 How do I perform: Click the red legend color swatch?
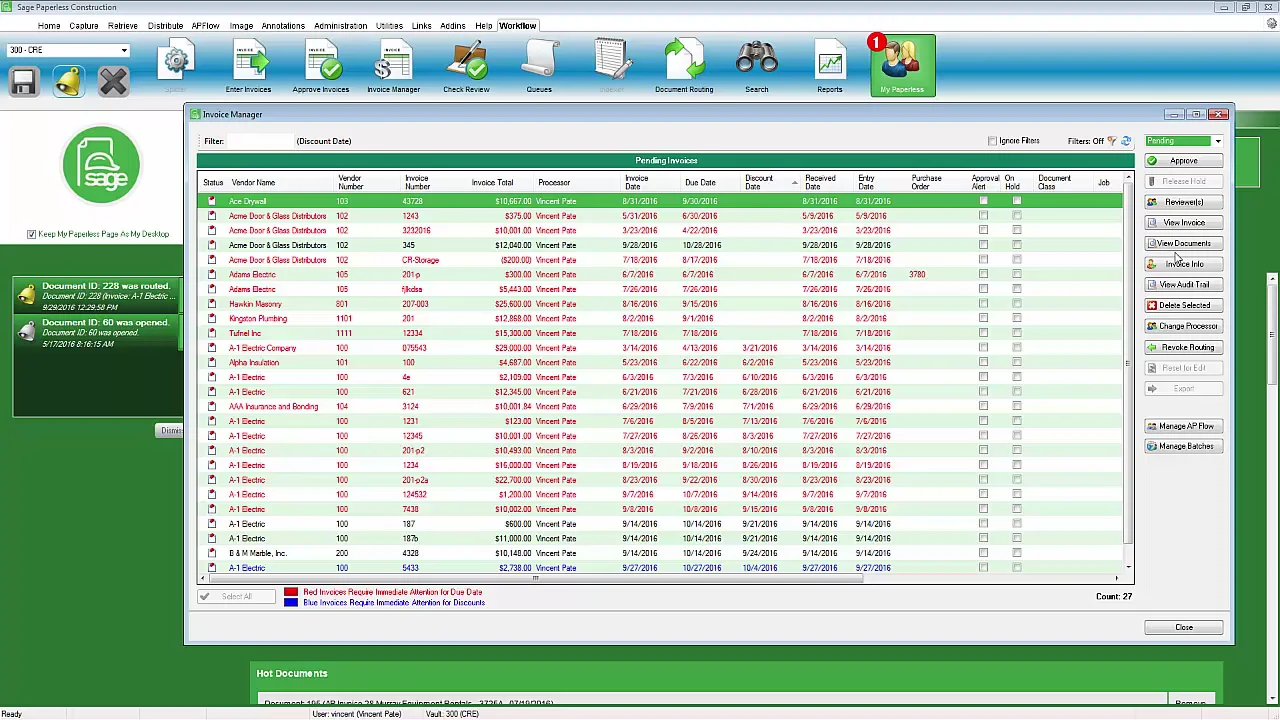(x=291, y=592)
